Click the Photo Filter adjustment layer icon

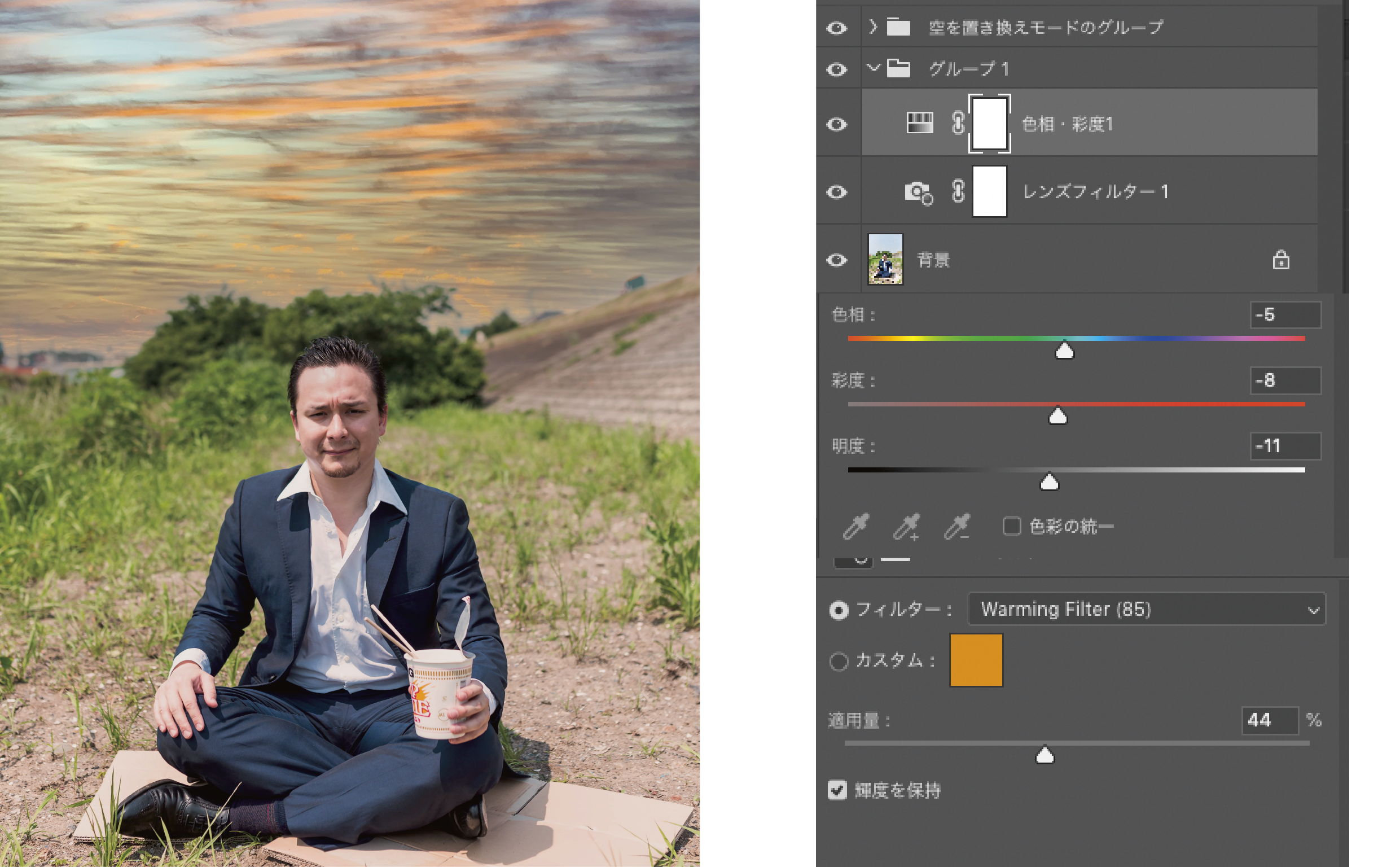(x=918, y=192)
